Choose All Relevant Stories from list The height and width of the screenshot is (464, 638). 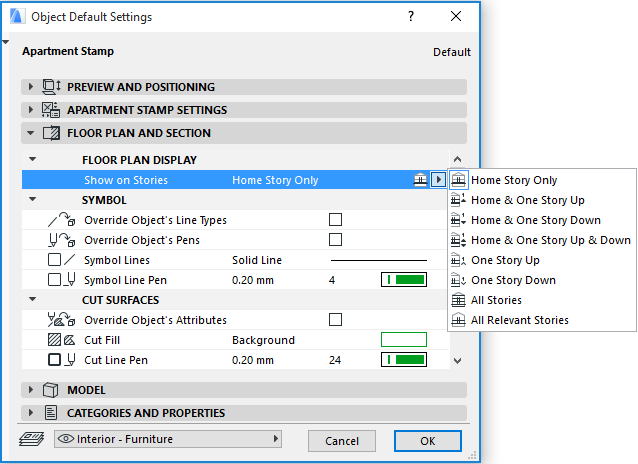pyautogui.click(x=520, y=320)
